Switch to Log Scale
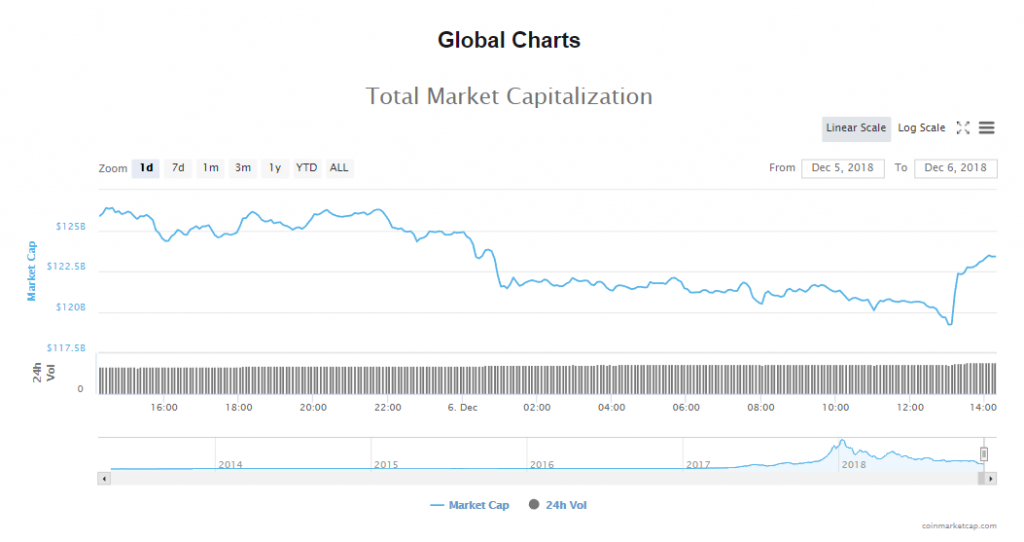Image resolution: width=1024 pixels, height=542 pixels. point(921,128)
